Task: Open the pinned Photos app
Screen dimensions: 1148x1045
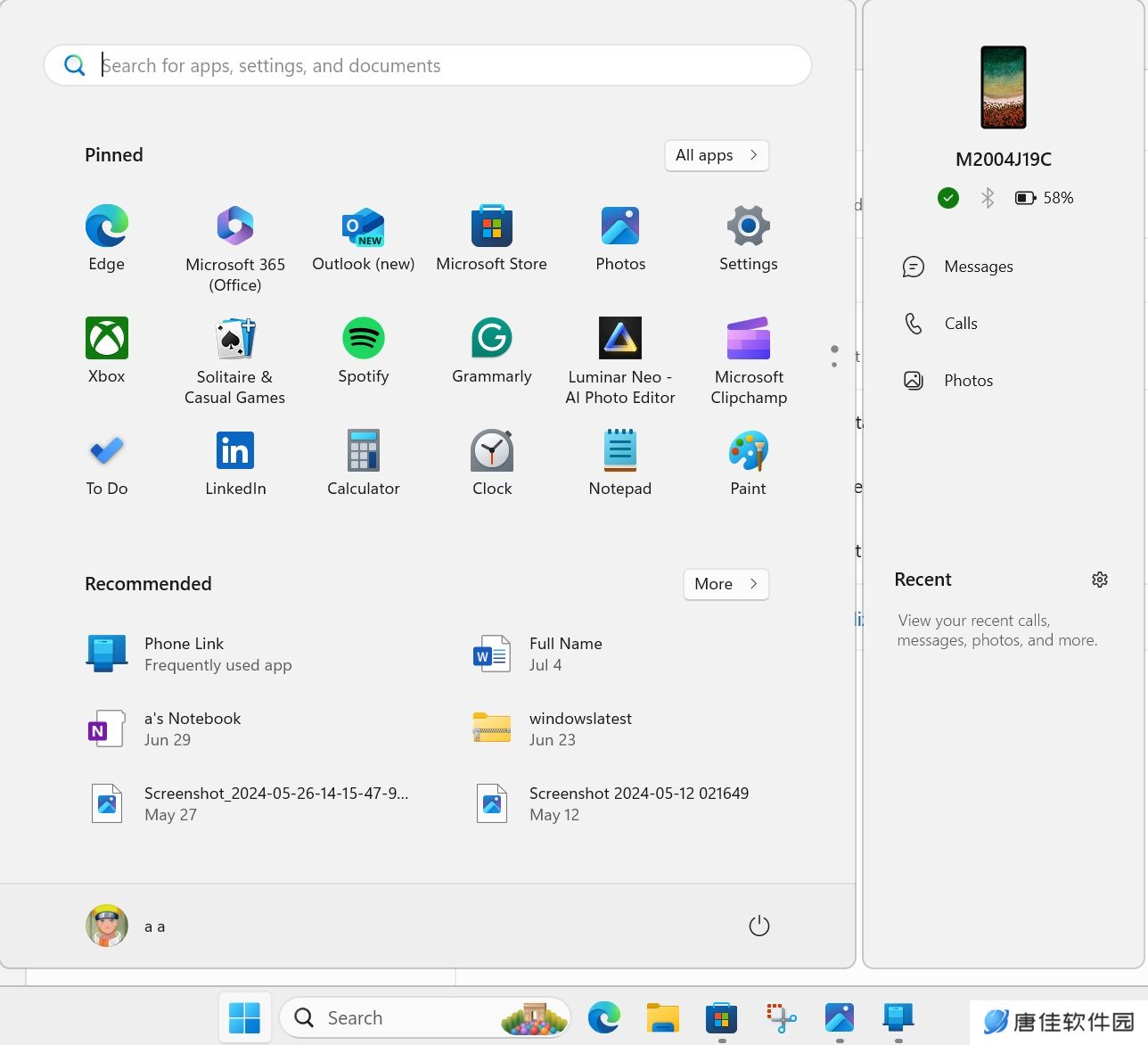Action: tap(620, 238)
